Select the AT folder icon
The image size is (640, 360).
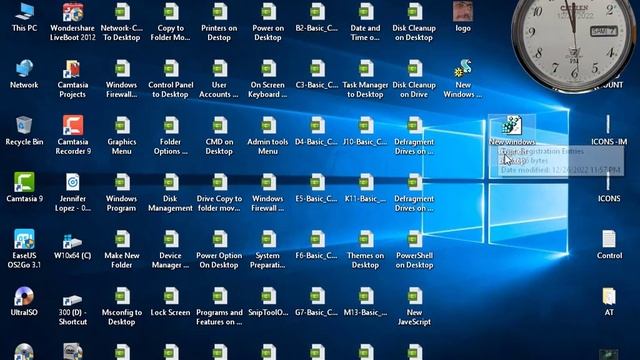click(x=609, y=296)
